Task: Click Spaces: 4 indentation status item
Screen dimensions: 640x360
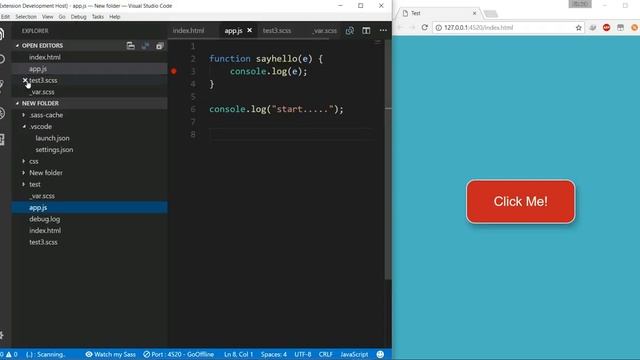Action: [x=273, y=354]
